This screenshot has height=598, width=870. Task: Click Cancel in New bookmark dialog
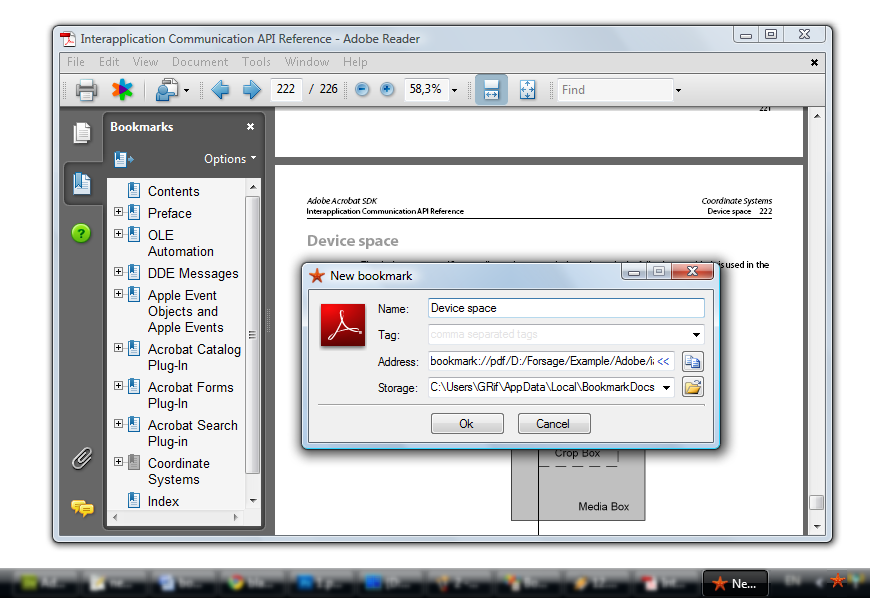pos(553,424)
